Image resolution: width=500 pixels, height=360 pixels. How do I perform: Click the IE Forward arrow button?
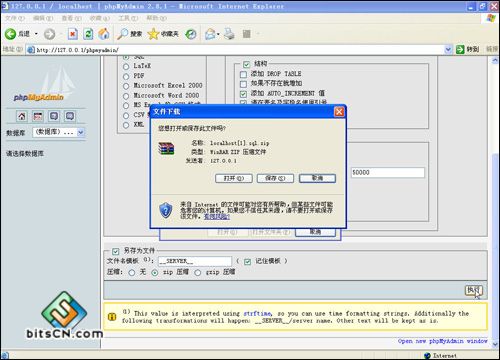pos(49,34)
